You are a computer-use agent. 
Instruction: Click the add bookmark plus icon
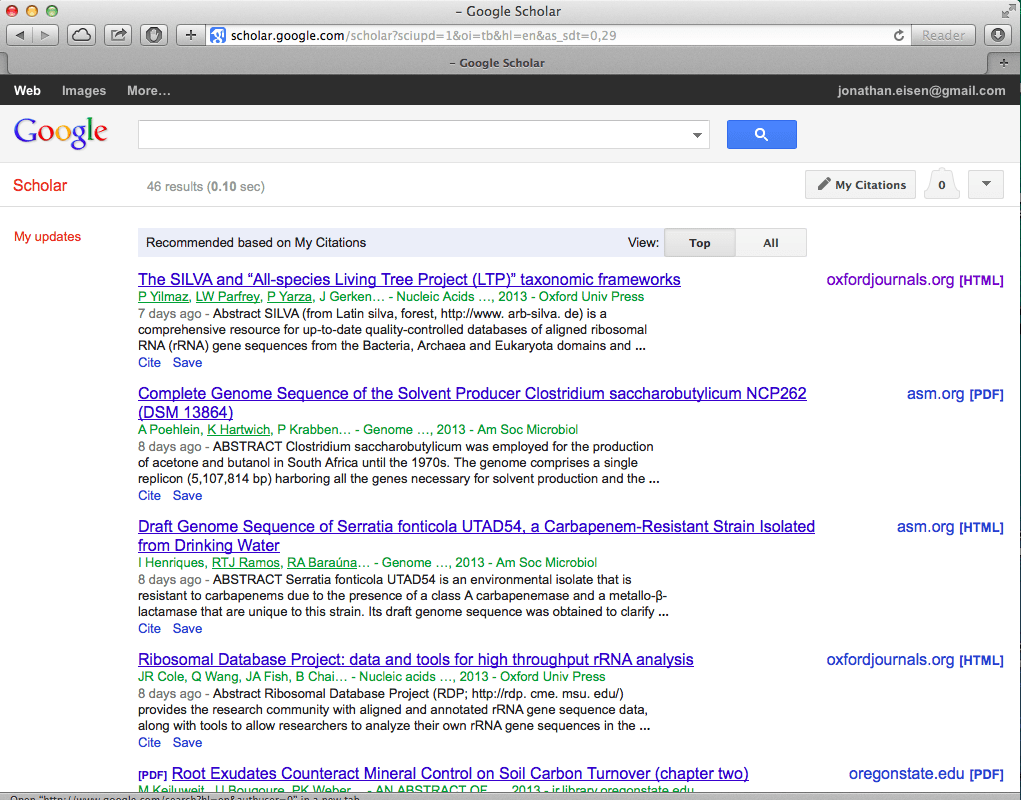[191, 35]
